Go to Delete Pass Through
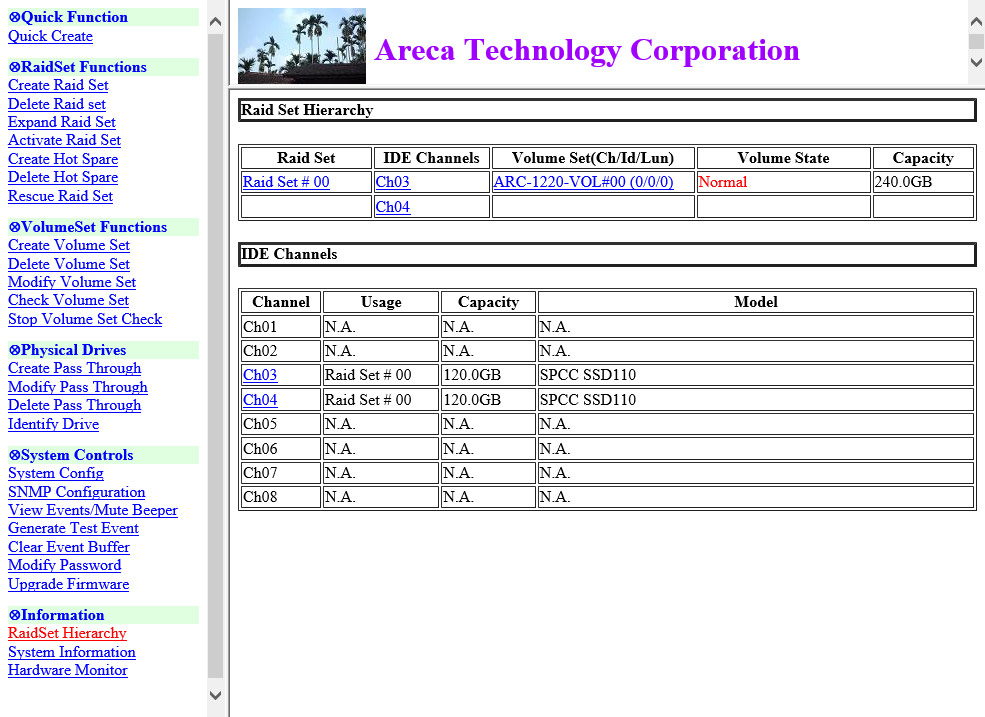Viewport: 985px width, 717px height. (x=74, y=406)
